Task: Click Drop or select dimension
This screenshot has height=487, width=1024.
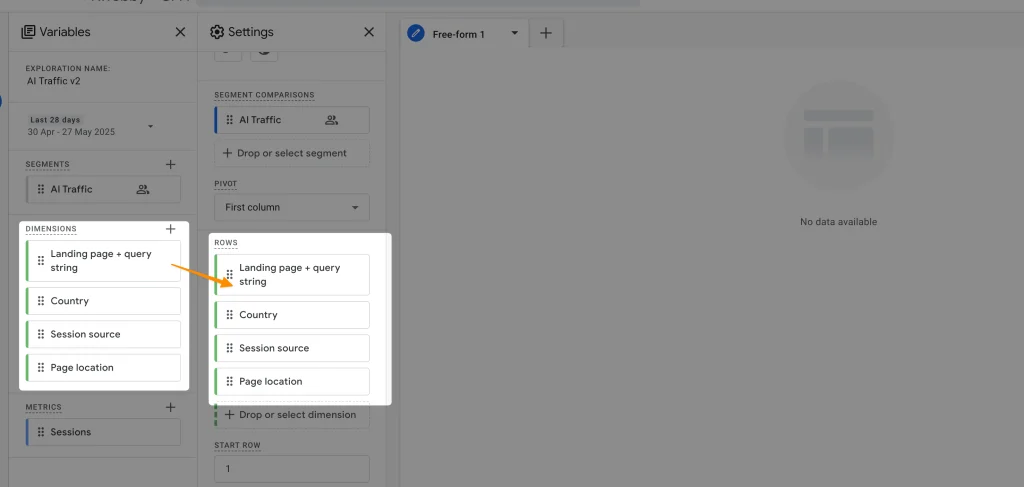Action: point(292,415)
